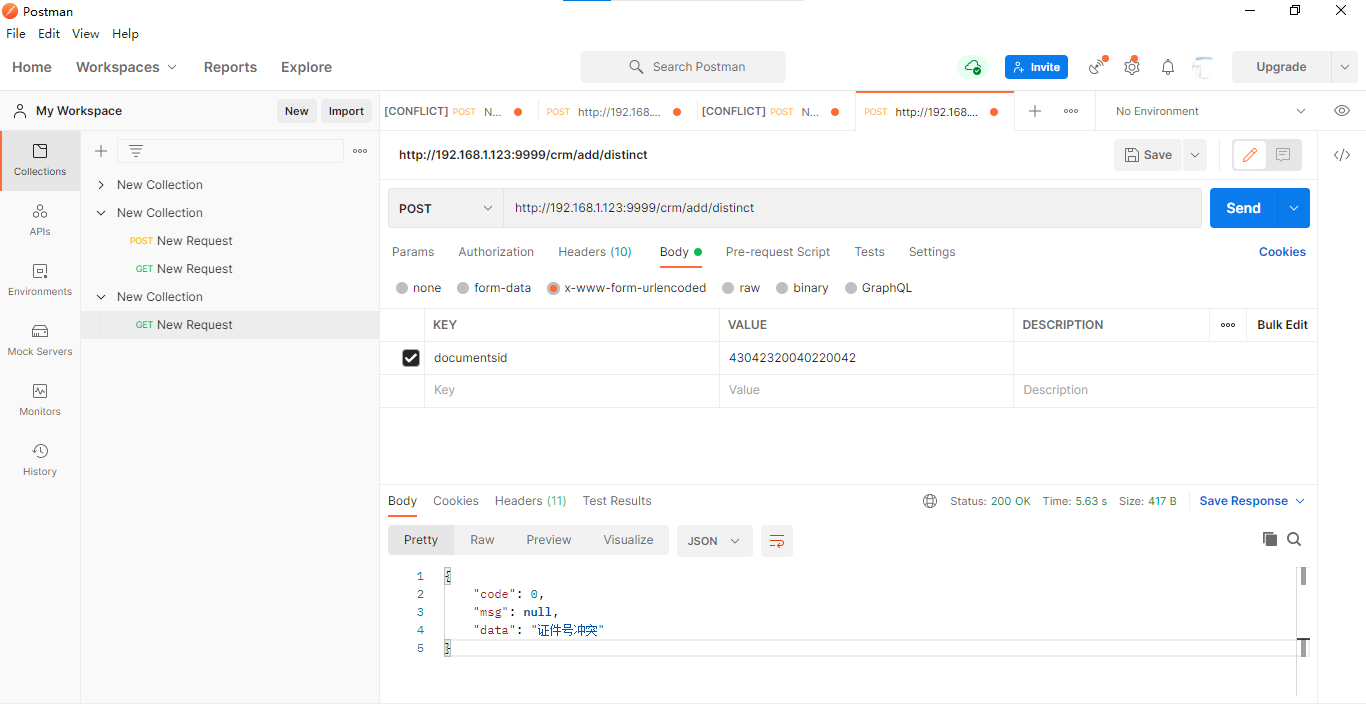Image resolution: width=1366 pixels, height=710 pixels.
Task: Open the code snippet panel icon
Action: pos(1342,155)
